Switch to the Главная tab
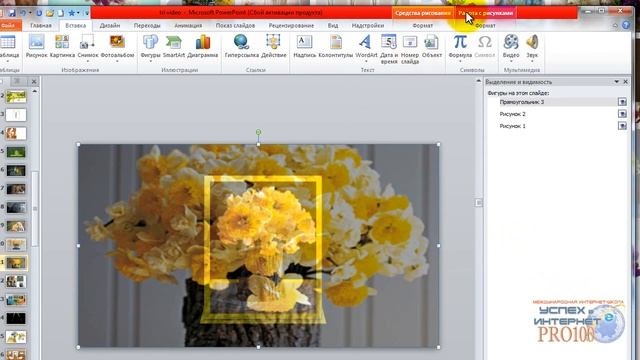This screenshot has height=360, width=640. point(41,25)
